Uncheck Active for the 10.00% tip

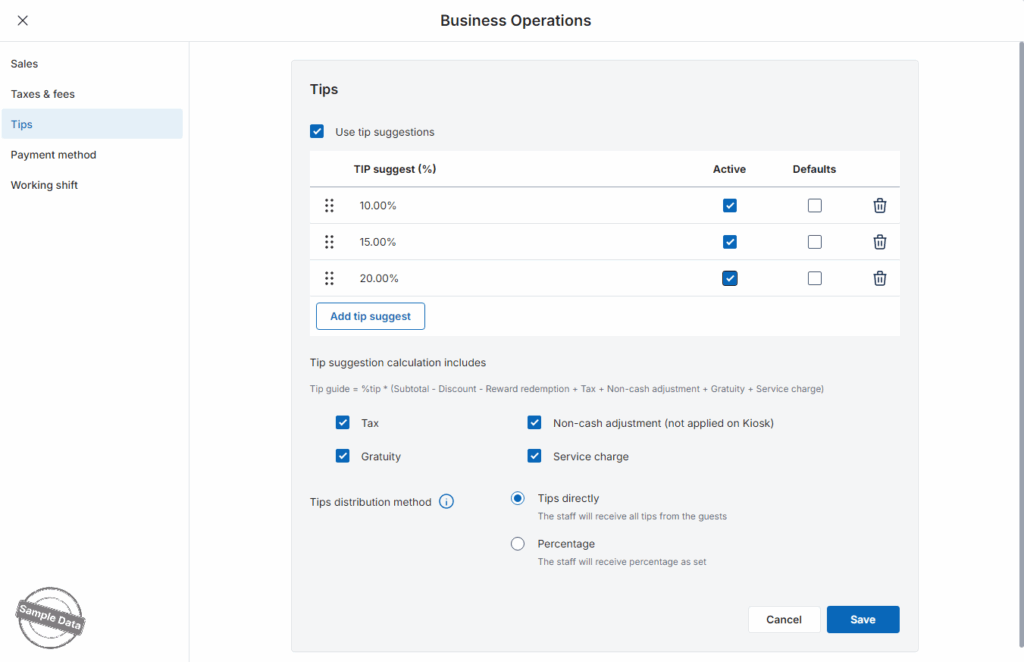click(x=729, y=206)
